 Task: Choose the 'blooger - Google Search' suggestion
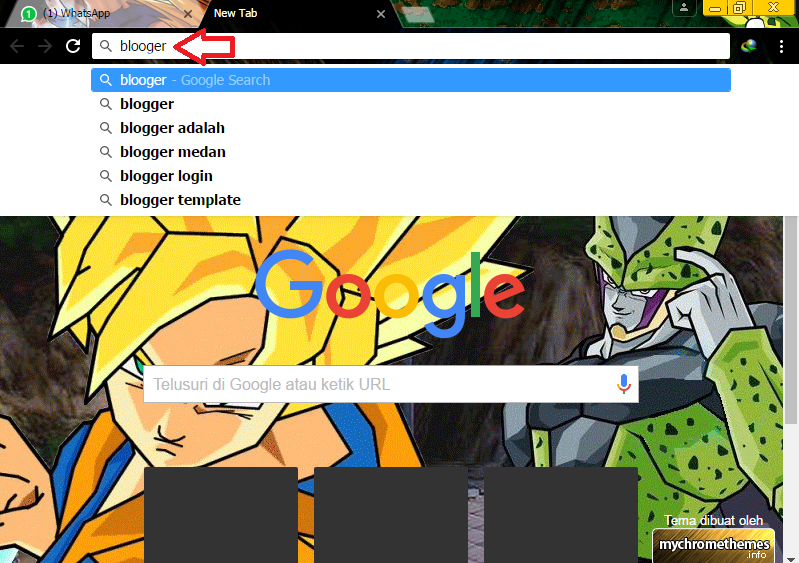[x=411, y=80]
